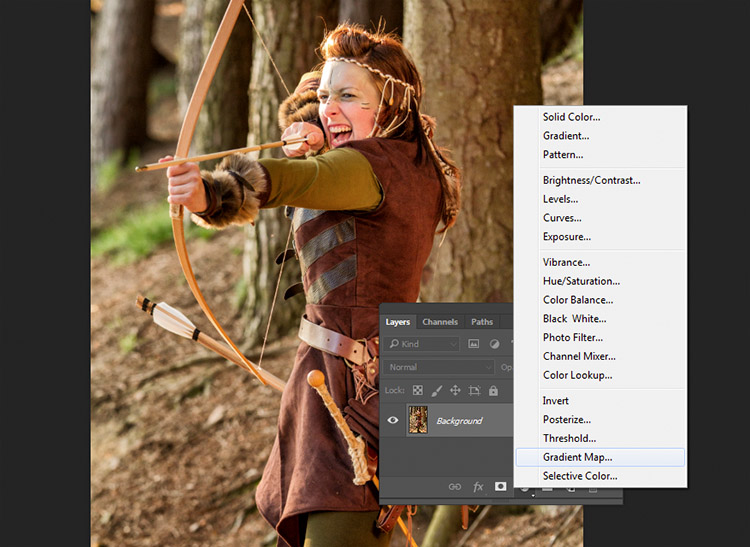Screen dimensions: 750x547
Task: Hide the Background layer eye icon
Action: point(393,420)
